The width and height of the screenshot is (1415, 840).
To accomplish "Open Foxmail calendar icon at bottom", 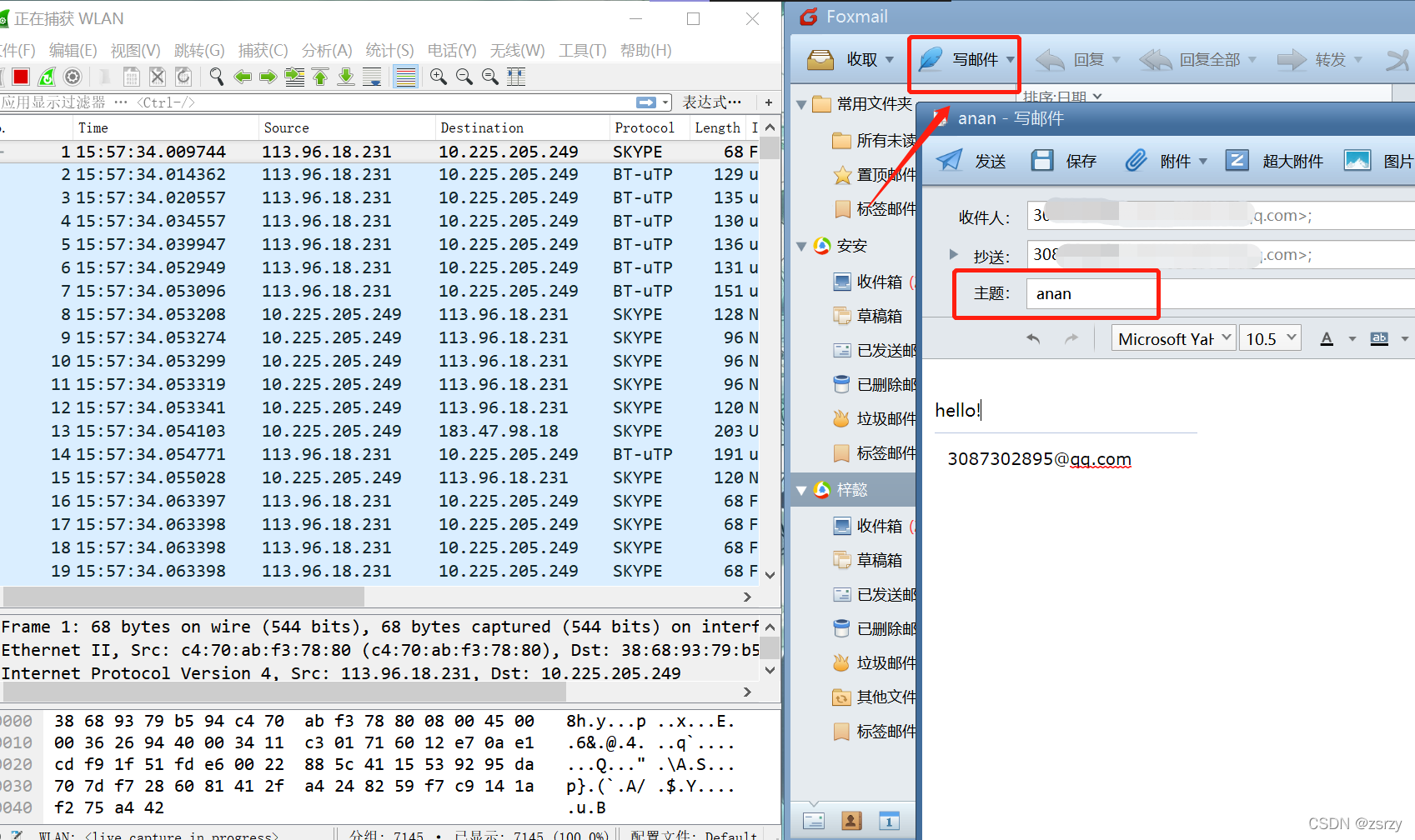I will [889, 821].
